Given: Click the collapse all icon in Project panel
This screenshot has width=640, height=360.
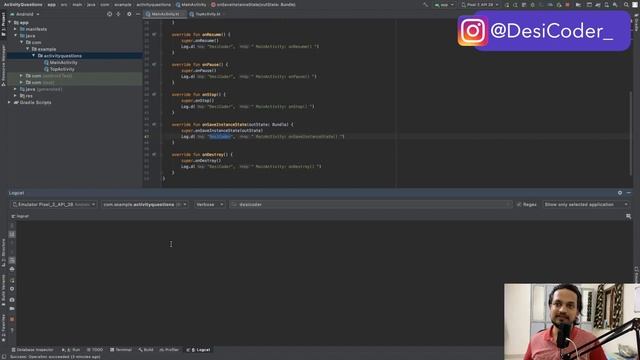Looking at the screenshot, I should point(118,14).
